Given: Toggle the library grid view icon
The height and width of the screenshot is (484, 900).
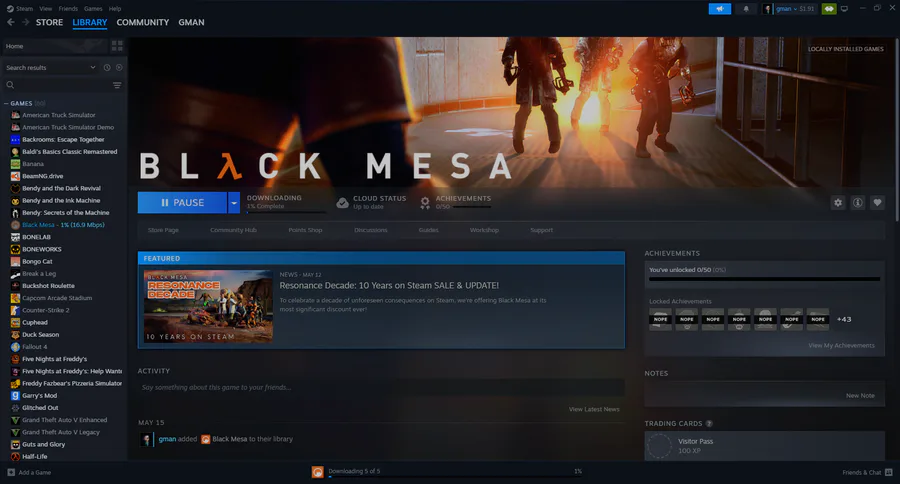Looking at the screenshot, I should [x=117, y=46].
